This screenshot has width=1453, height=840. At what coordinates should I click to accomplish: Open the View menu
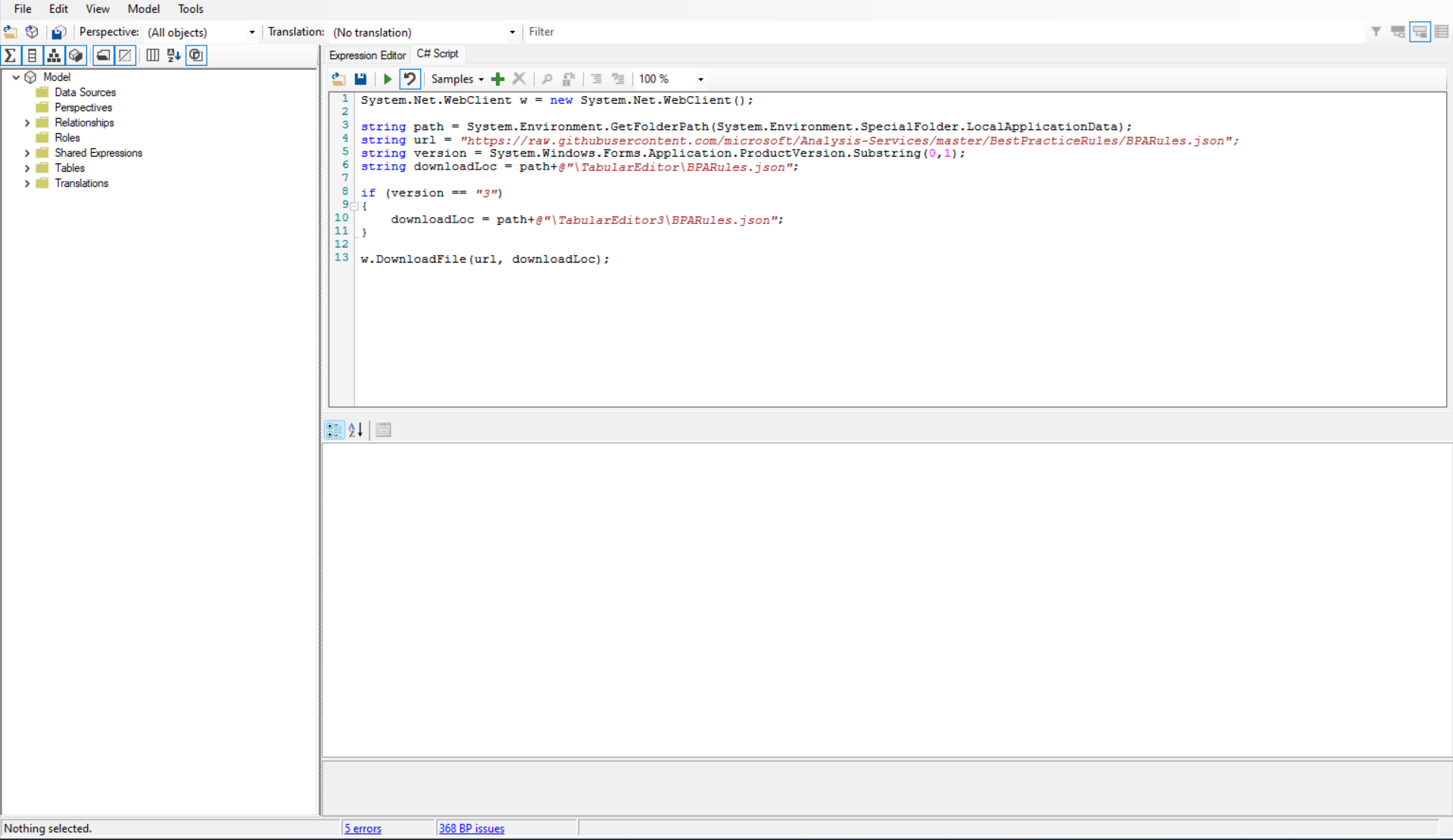[97, 9]
